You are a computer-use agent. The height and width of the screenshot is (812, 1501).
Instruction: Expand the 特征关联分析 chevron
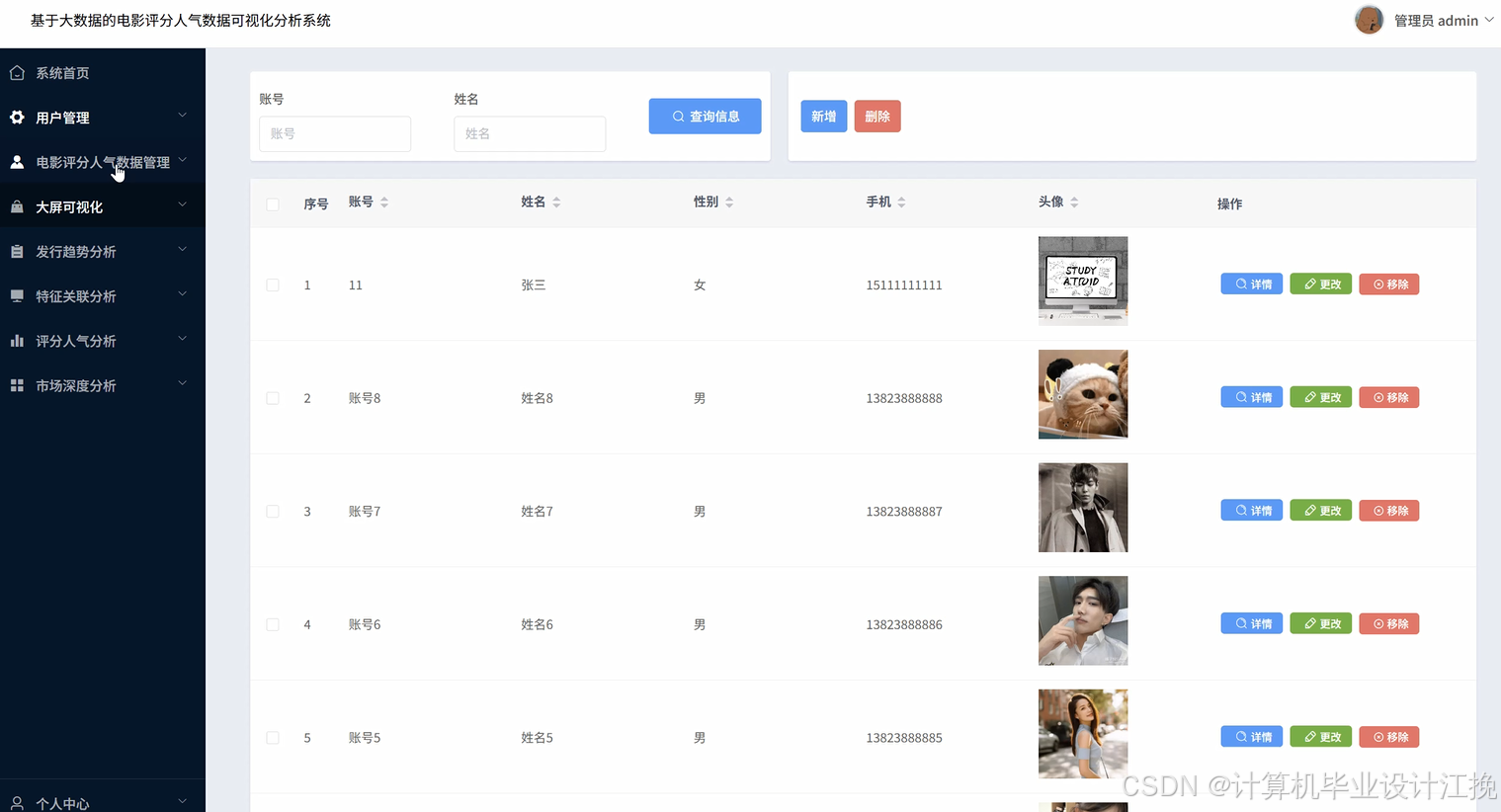(182, 294)
